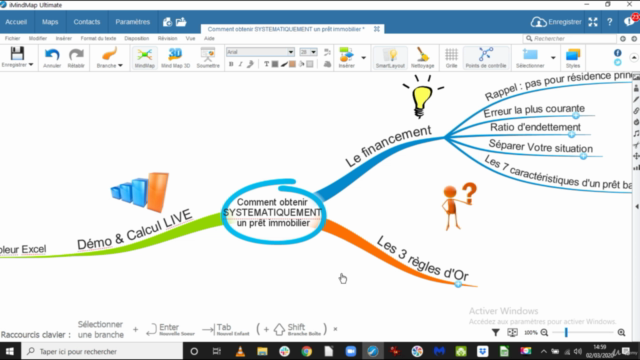Switch to MindMap view

[x=144, y=57]
